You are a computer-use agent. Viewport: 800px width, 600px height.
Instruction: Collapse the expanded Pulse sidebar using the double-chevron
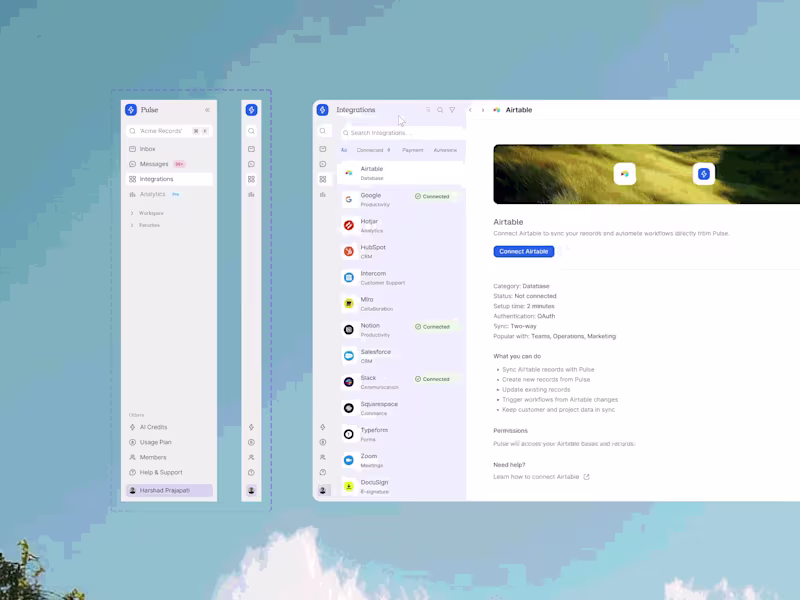(207, 110)
